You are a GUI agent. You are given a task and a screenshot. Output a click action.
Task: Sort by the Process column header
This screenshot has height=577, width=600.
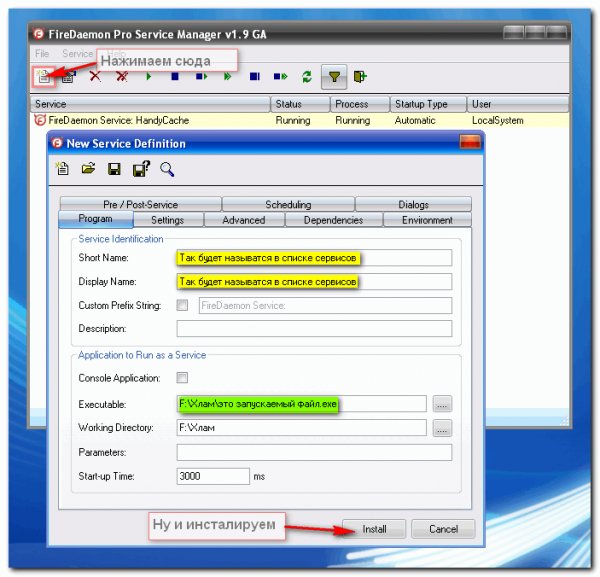pos(360,104)
